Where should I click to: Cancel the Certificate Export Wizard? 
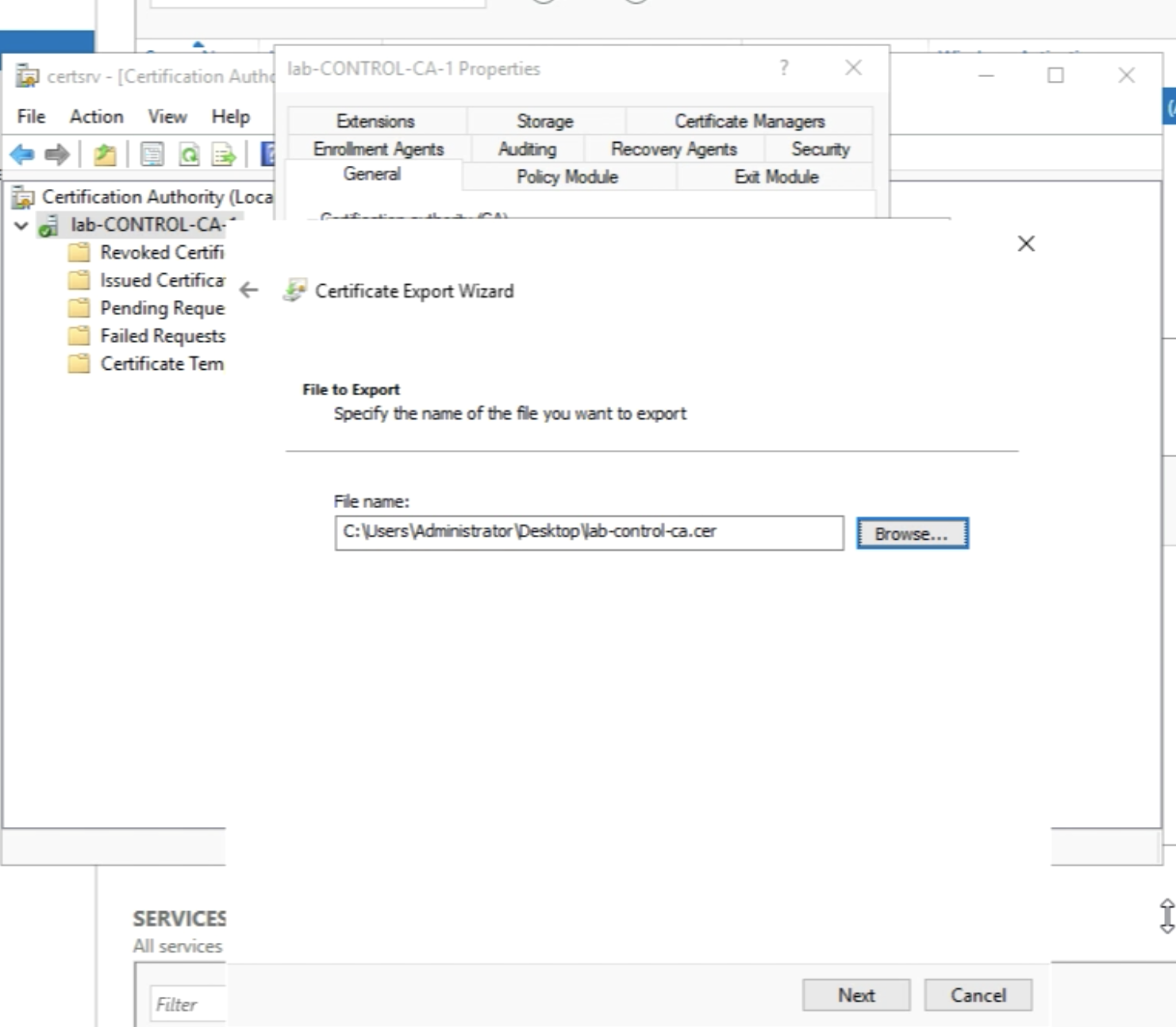point(978,995)
